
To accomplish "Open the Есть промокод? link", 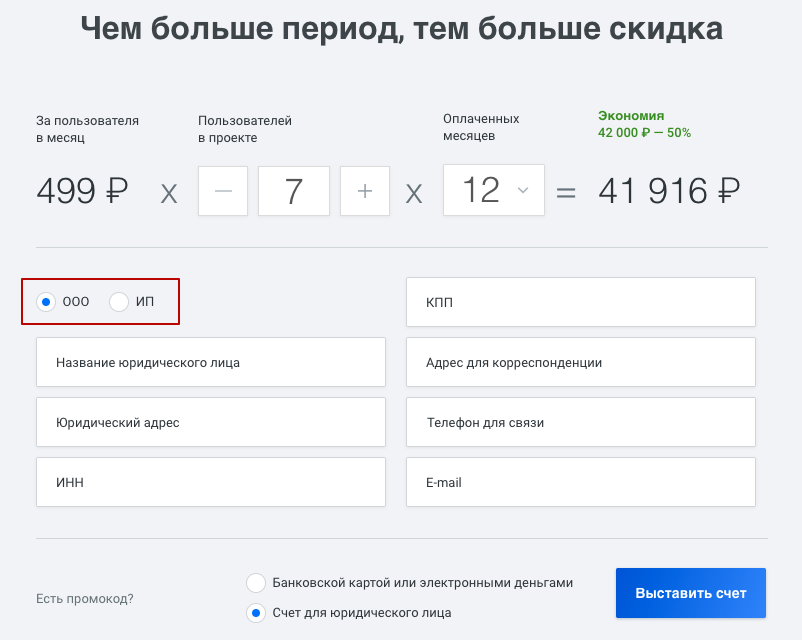I will coord(84,599).
